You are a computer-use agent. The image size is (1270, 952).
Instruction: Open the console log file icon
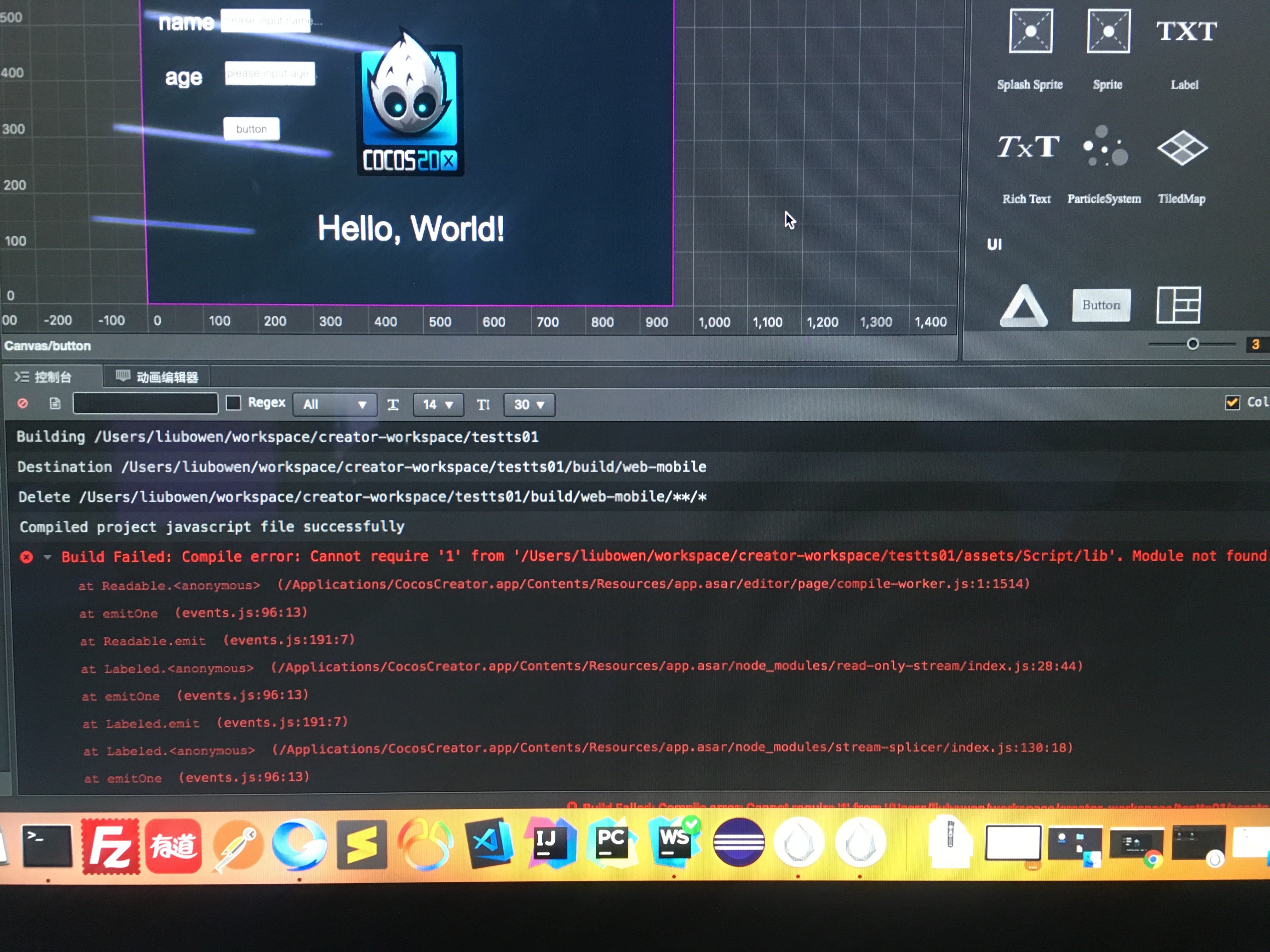[54, 404]
